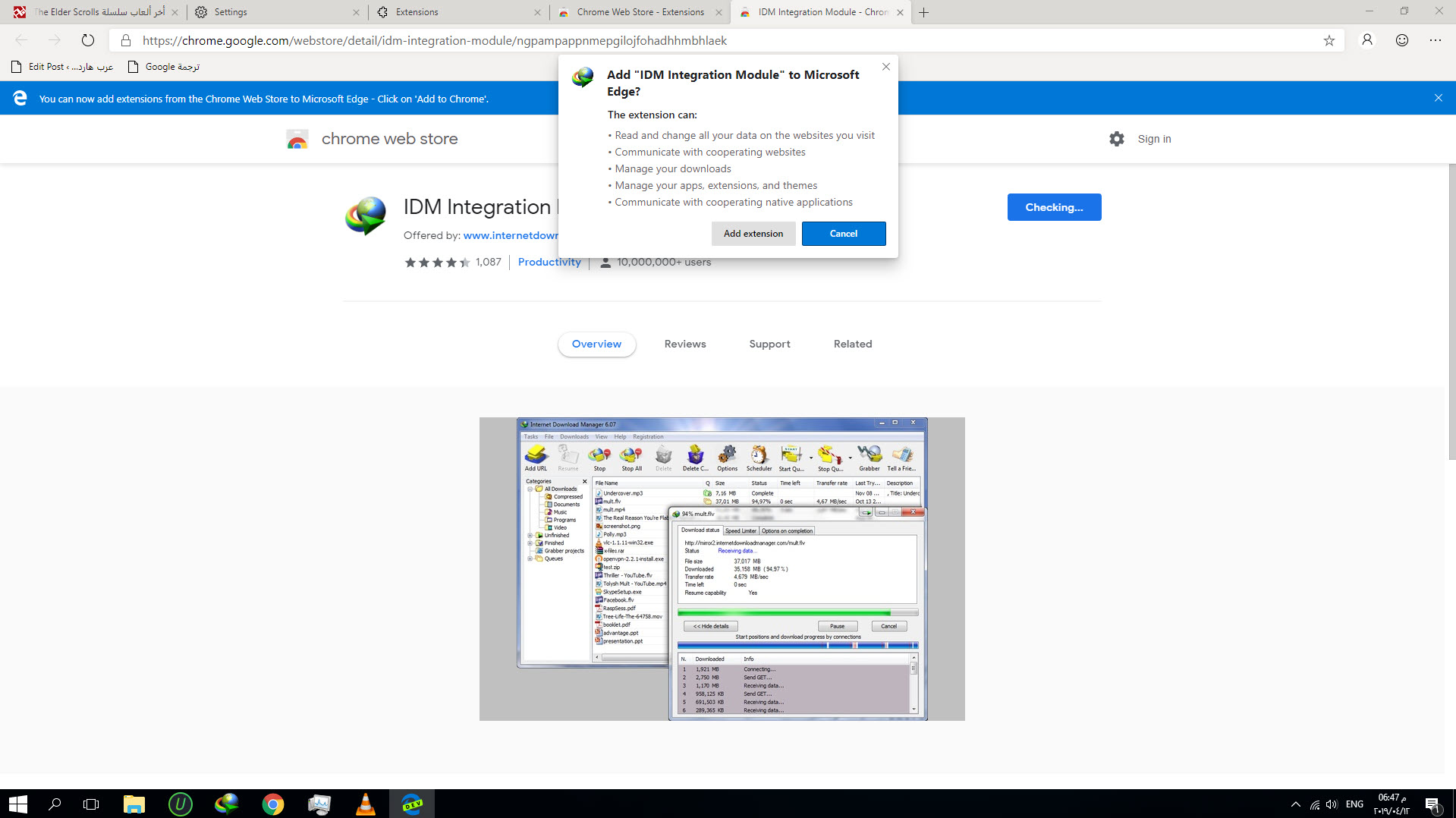Open the Windows Start menu
Image resolution: width=1456 pixels, height=818 pixels.
[18, 804]
